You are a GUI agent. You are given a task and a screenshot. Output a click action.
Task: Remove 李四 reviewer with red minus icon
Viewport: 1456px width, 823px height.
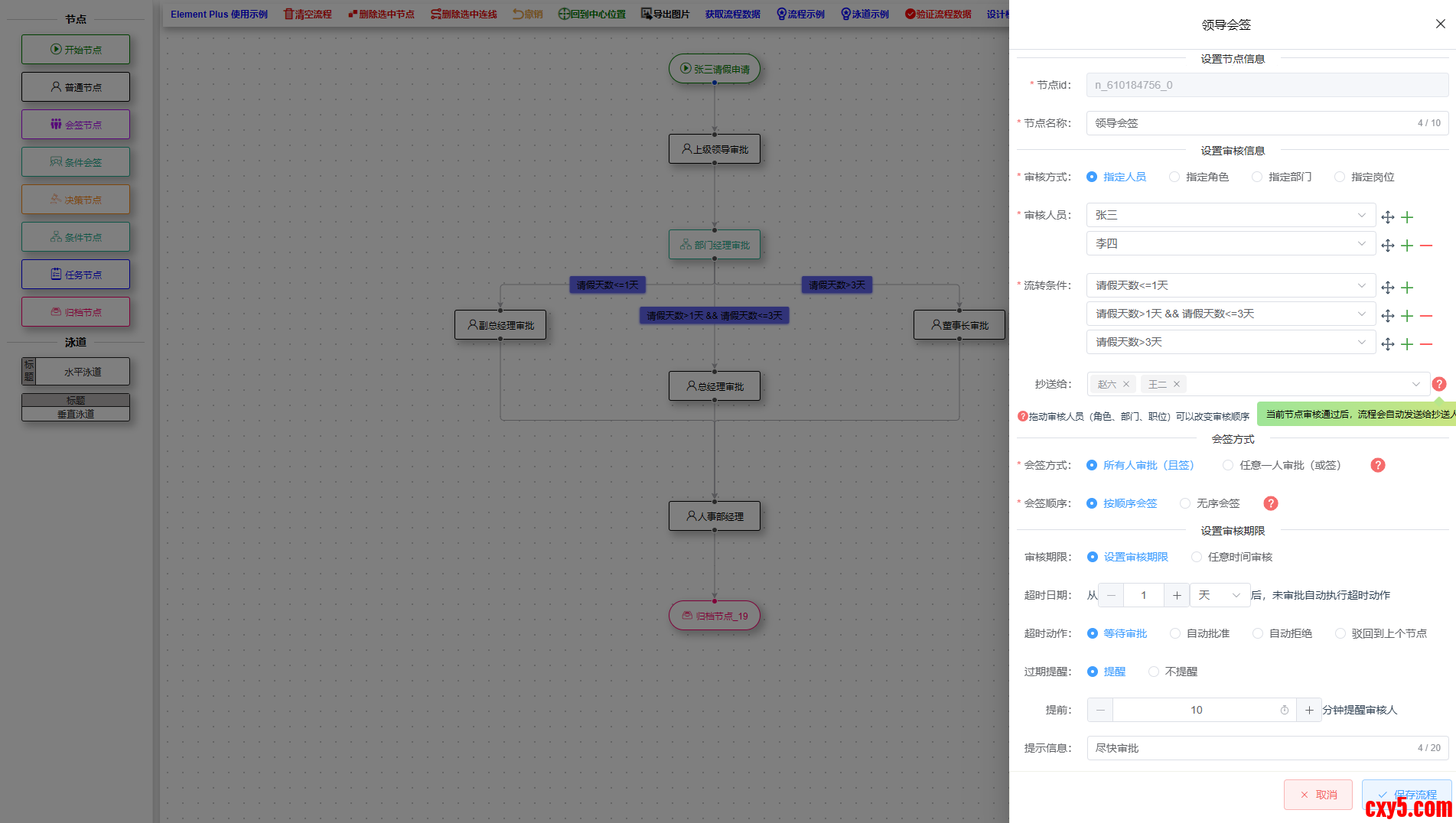tap(1426, 246)
